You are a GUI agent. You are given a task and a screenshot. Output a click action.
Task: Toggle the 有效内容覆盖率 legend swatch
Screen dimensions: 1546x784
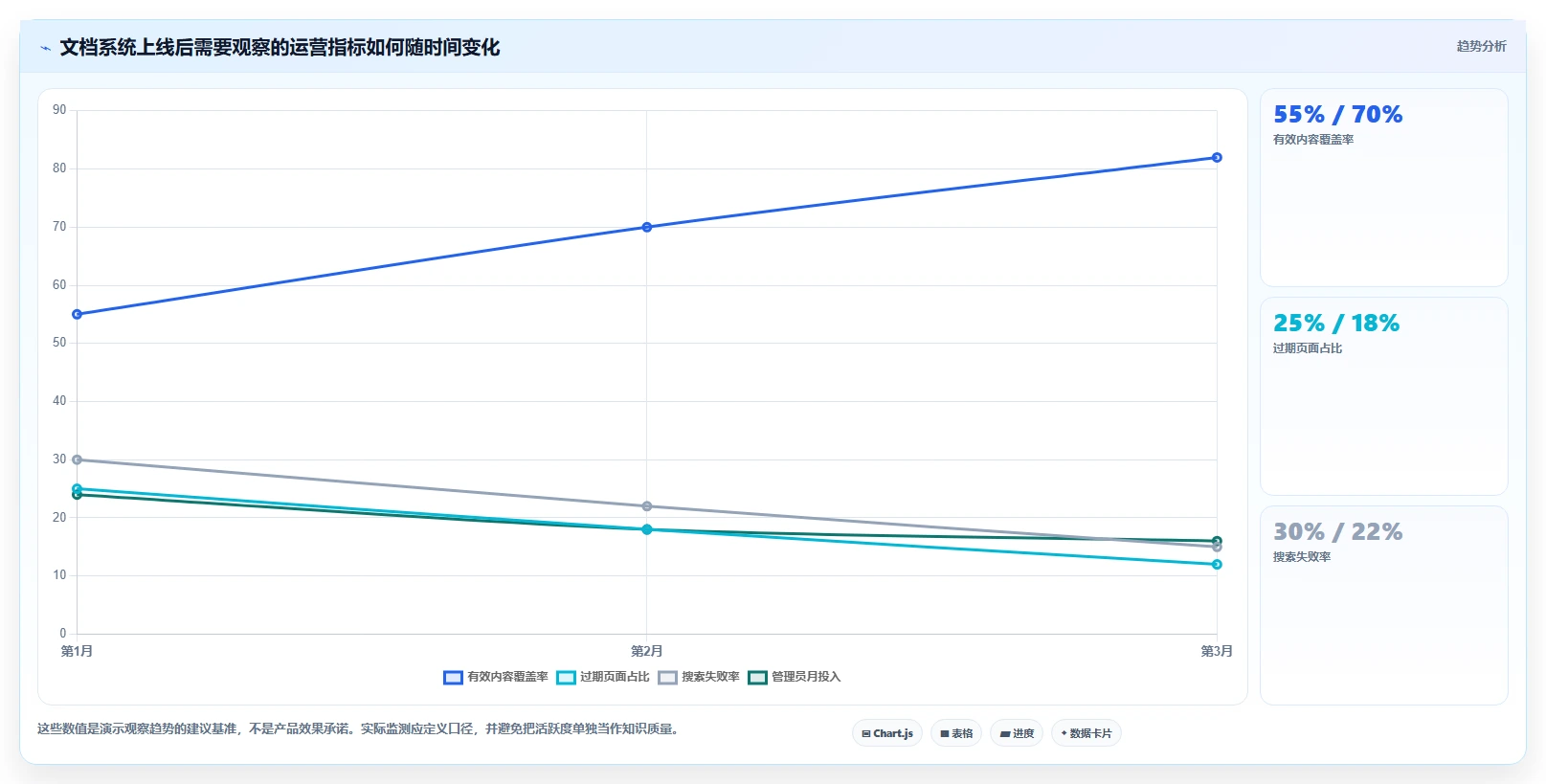pyautogui.click(x=453, y=678)
